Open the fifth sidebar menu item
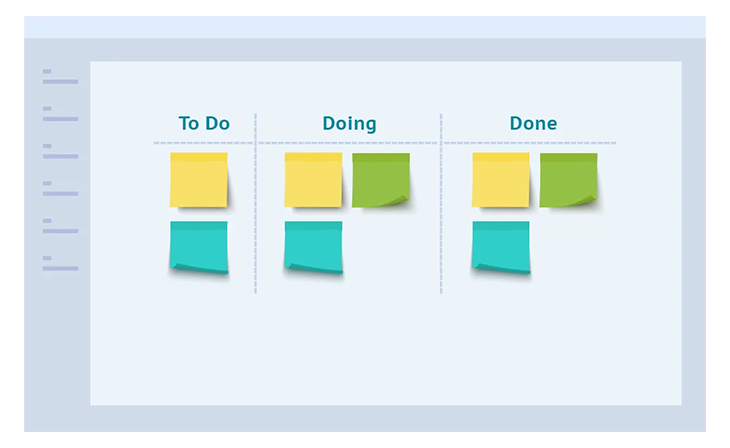This screenshot has height=448, width=730. point(61,226)
